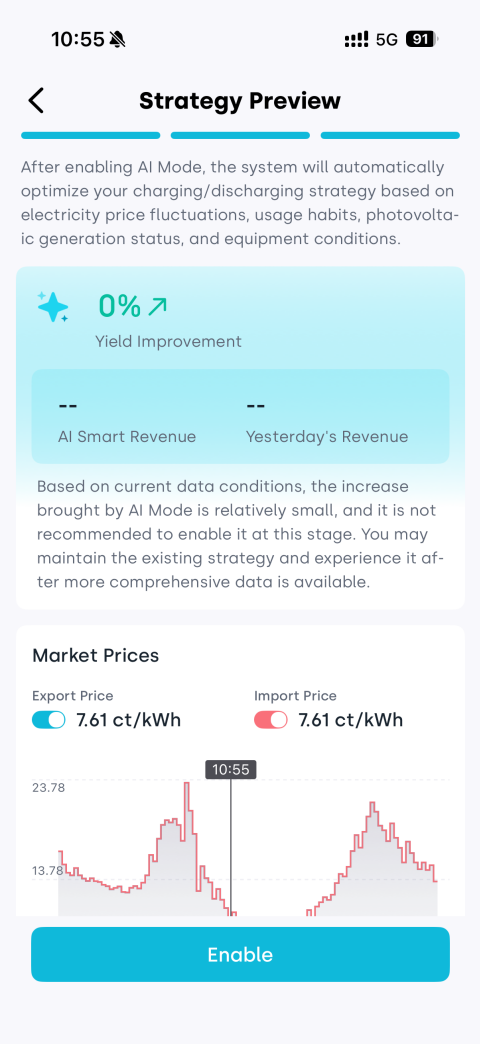480x1044 pixels.
Task: Enable AI Mode with the Enable button
Action: pos(240,954)
